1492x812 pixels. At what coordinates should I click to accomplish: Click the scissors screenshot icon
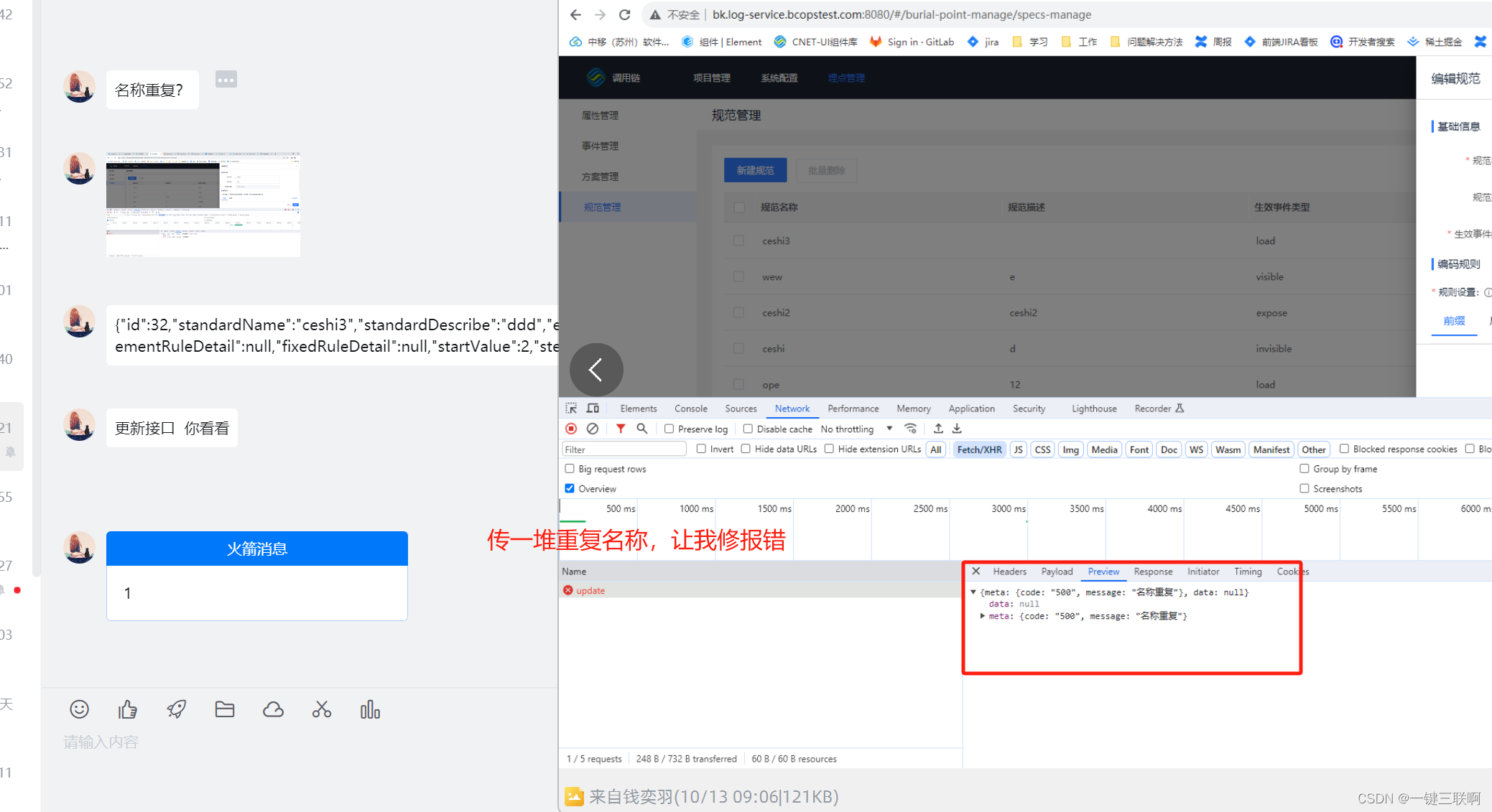322,709
